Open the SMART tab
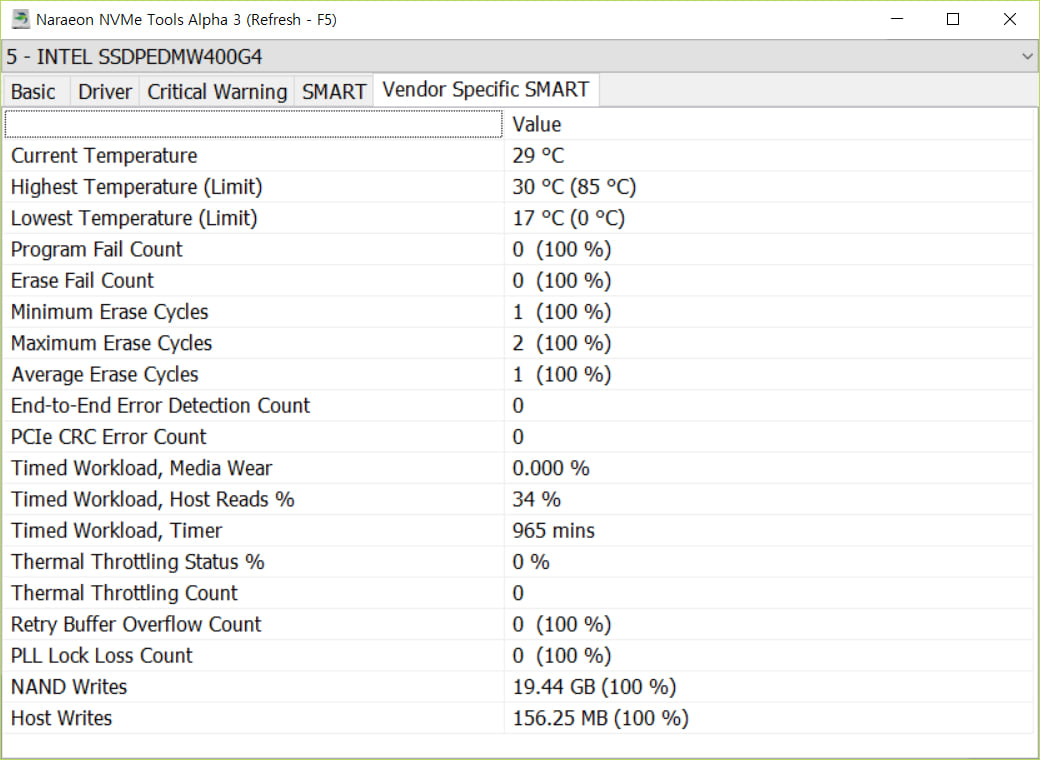The width and height of the screenshot is (1040, 760). pyautogui.click(x=334, y=92)
